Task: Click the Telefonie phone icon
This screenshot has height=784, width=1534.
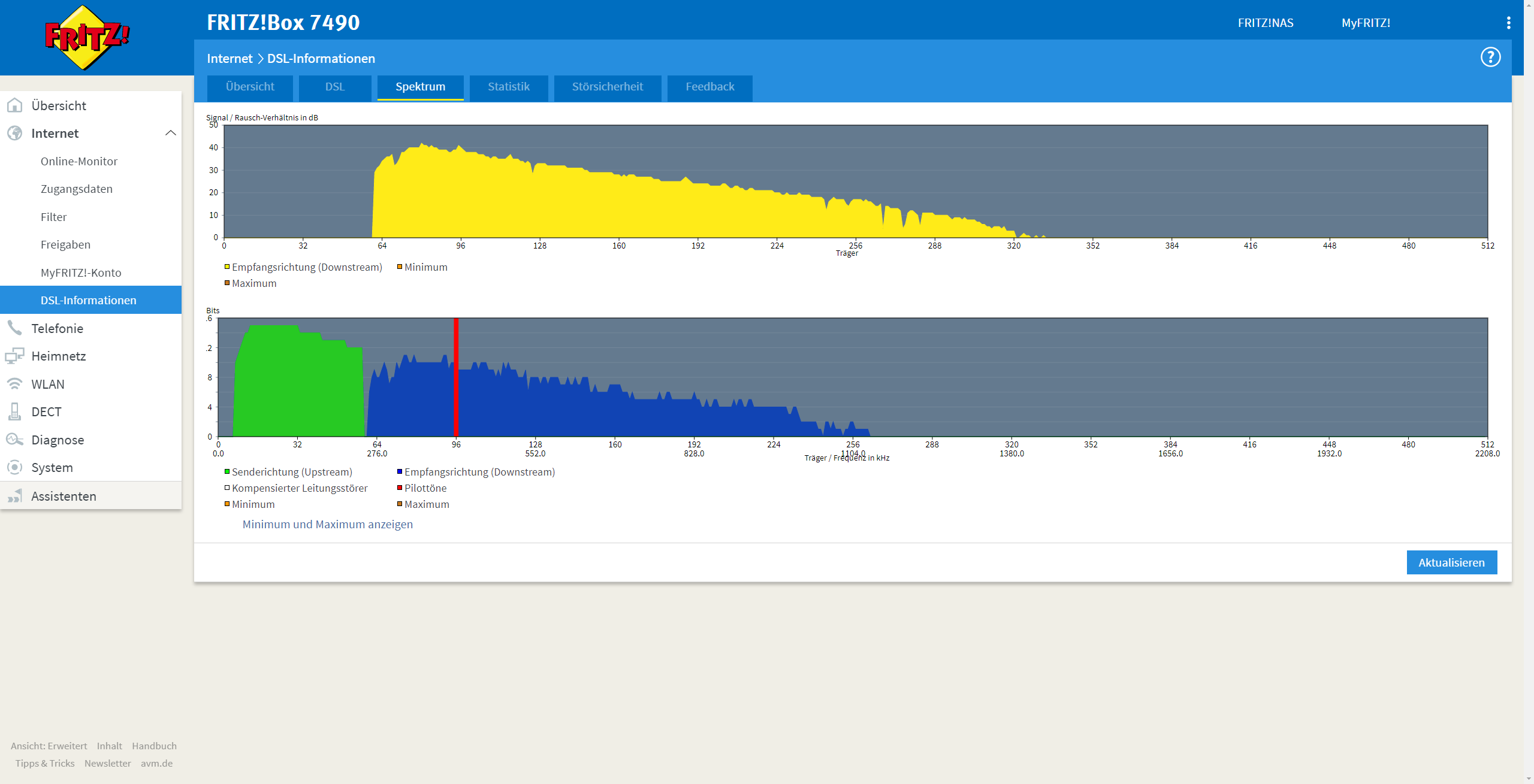Action: click(15, 328)
